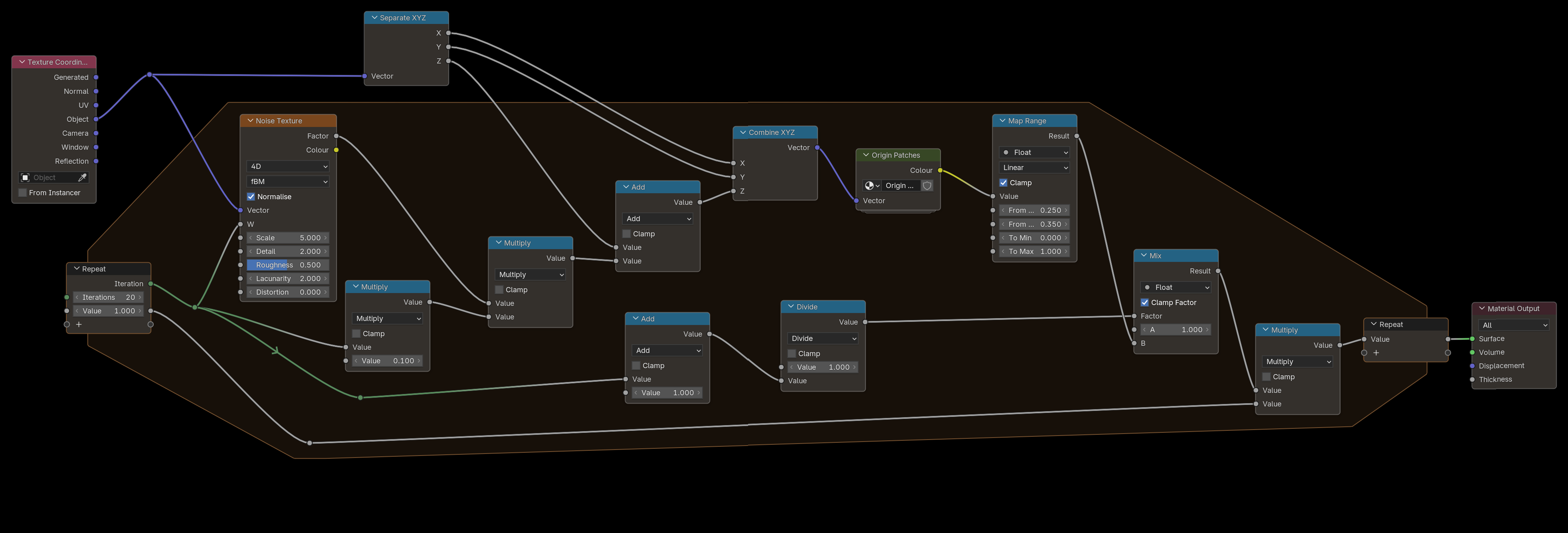Click the Value 0.100 field in Multiply node
This screenshot has height=533, width=1568.
click(x=387, y=361)
